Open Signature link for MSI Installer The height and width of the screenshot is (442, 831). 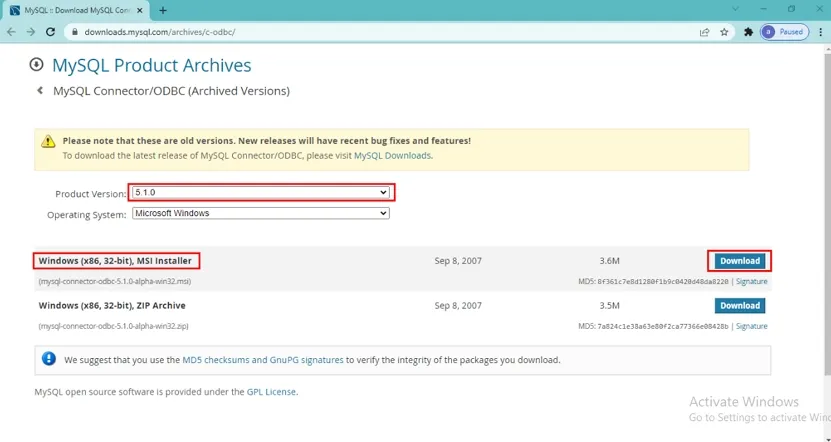pyautogui.click(x=752, y=281)
